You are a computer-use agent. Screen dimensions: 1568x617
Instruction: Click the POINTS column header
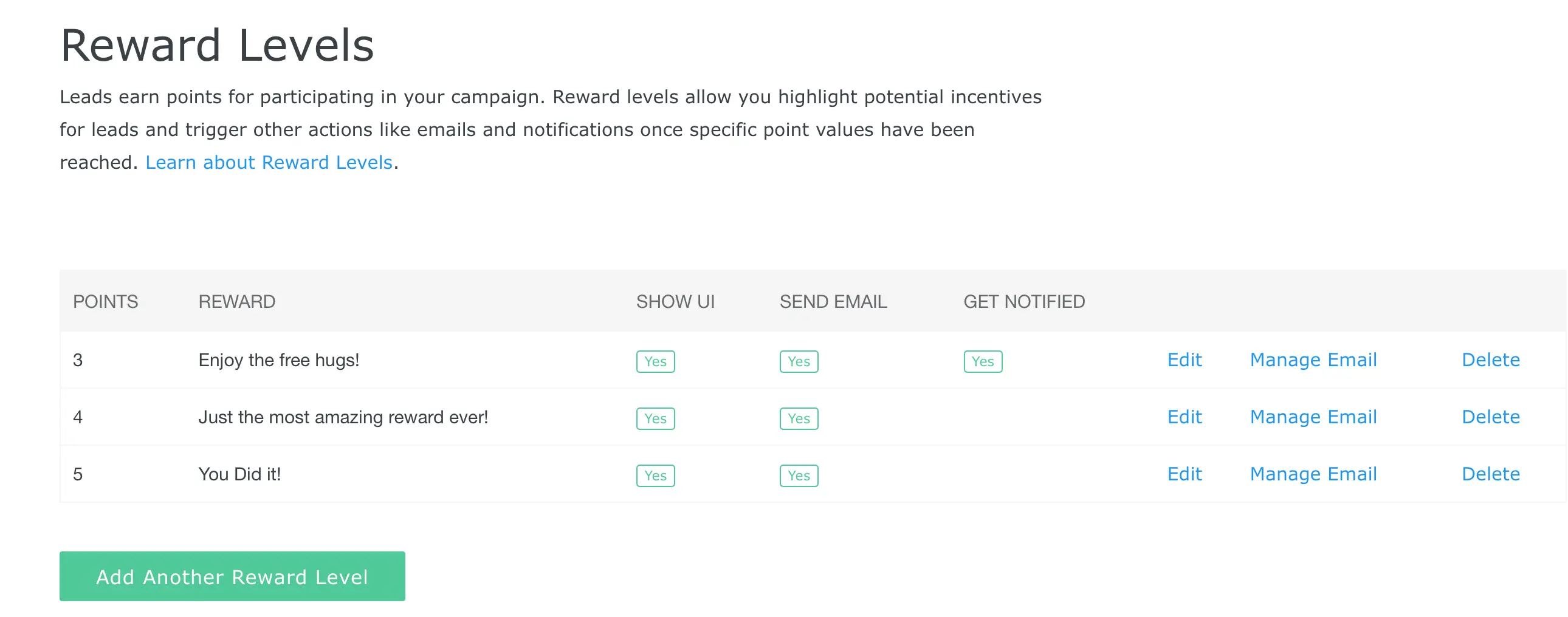105,302
